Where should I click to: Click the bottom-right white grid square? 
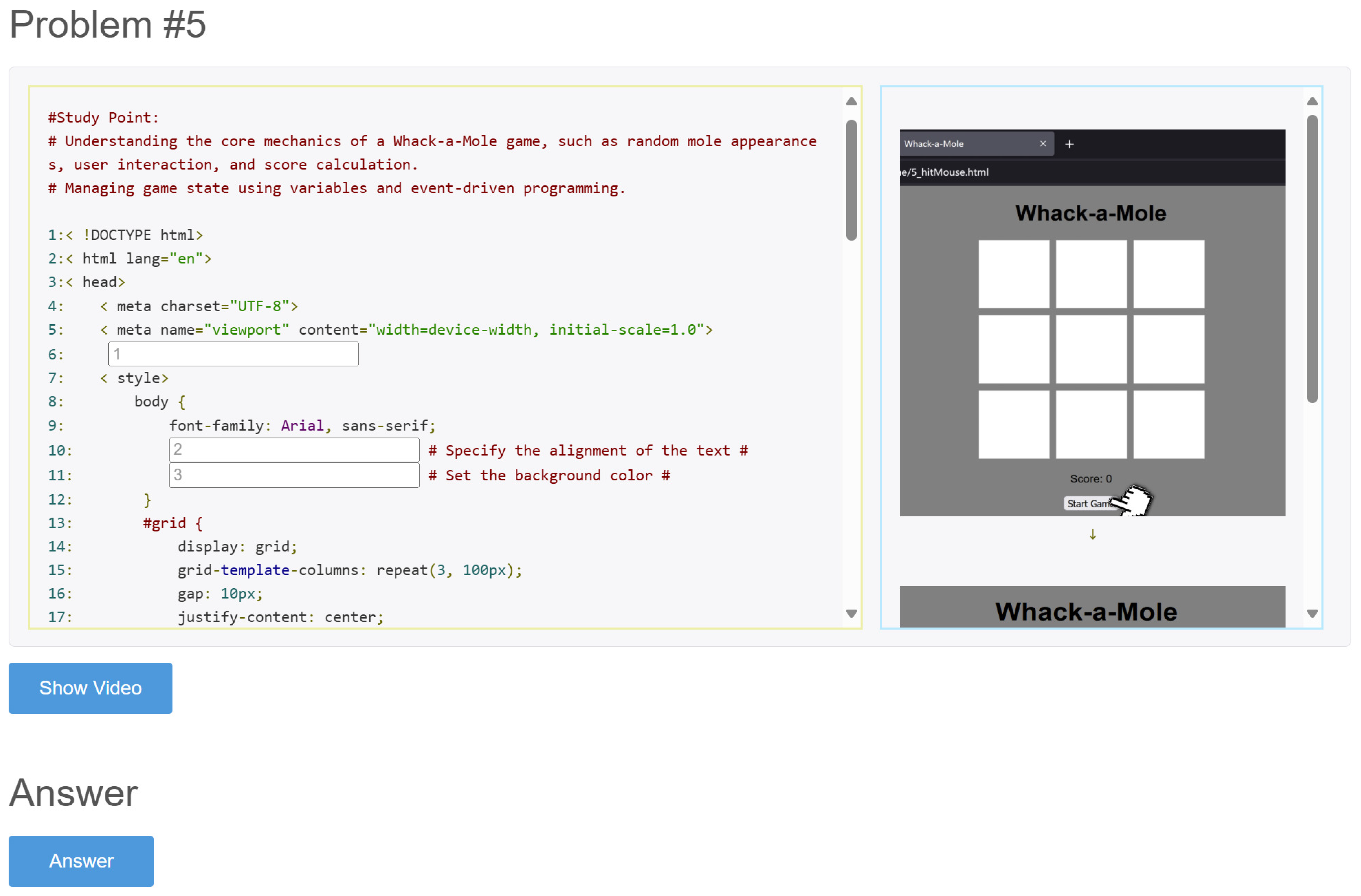point(1168,424)
